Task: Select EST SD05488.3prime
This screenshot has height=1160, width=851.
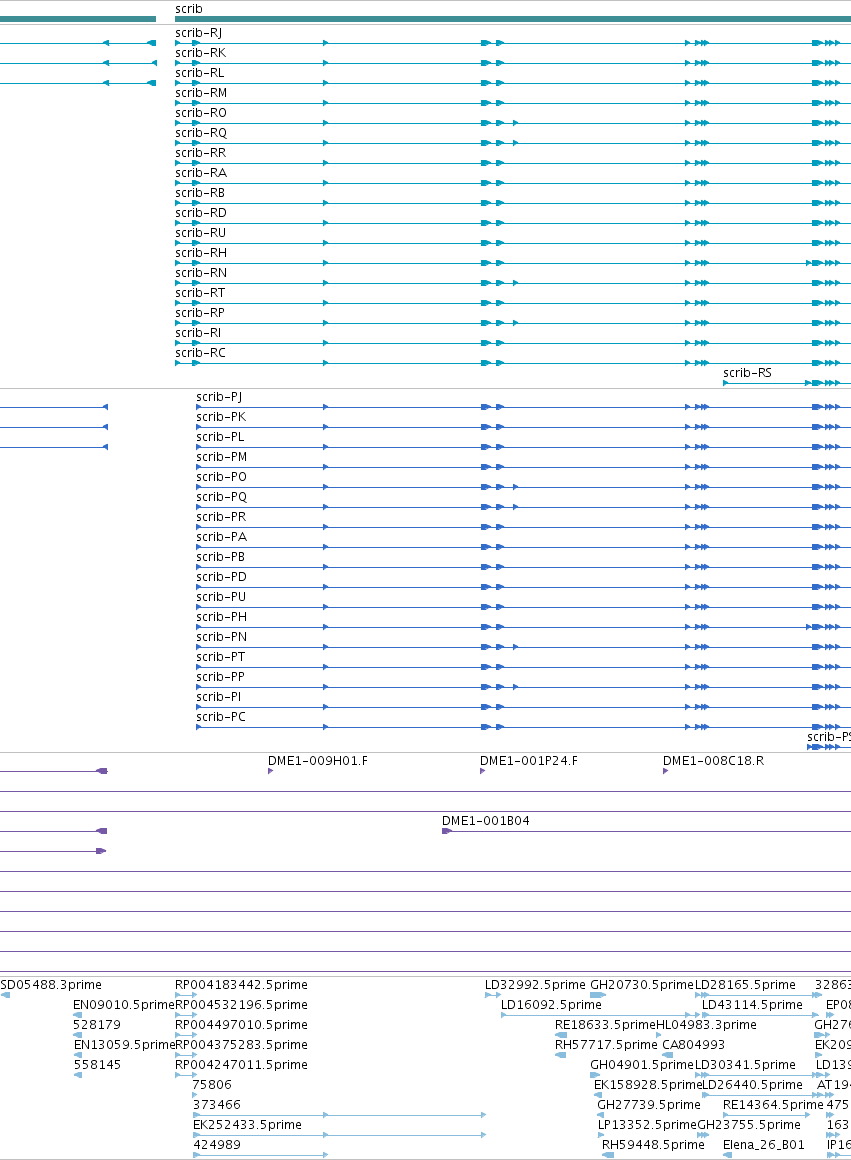Action: (51, 985)
